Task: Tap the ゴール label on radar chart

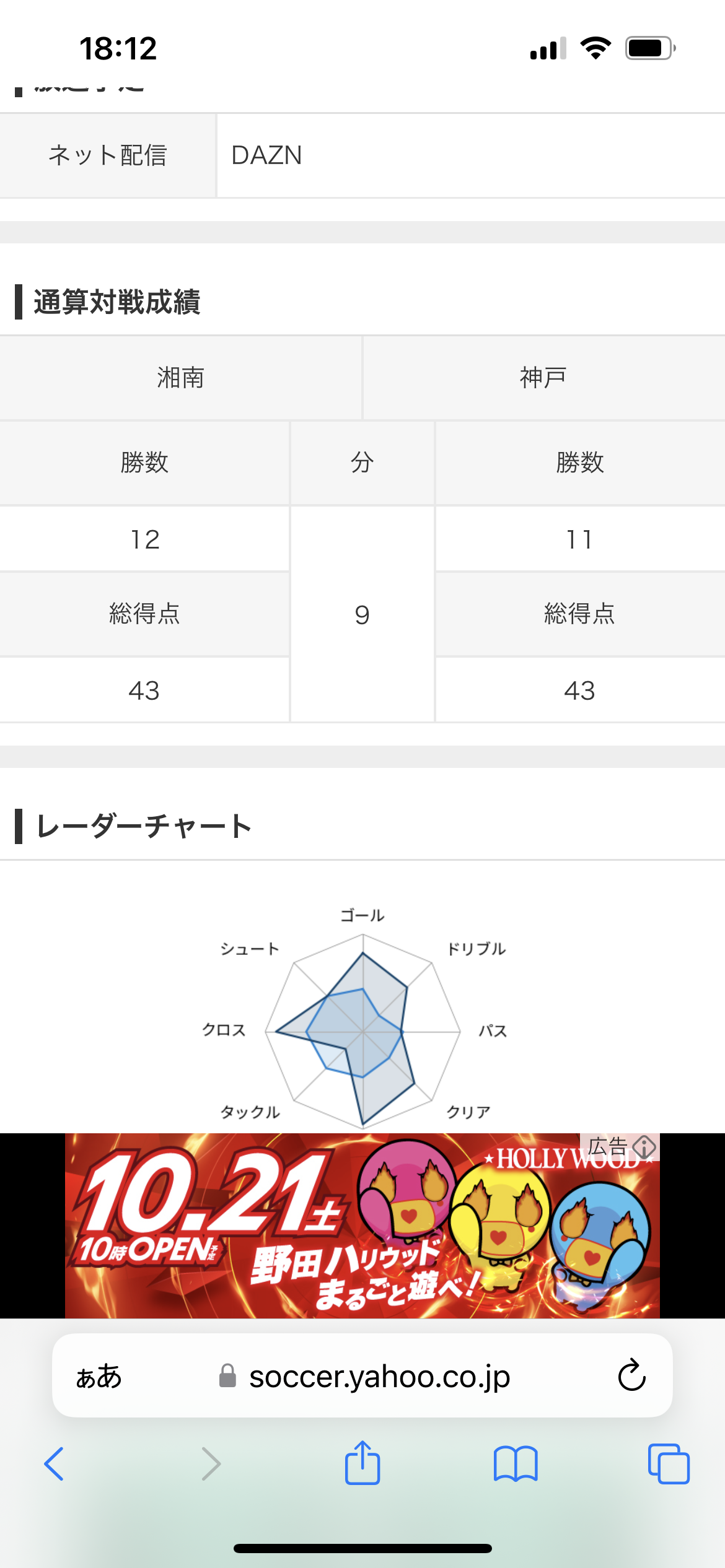Action: (x=362, y=915)
